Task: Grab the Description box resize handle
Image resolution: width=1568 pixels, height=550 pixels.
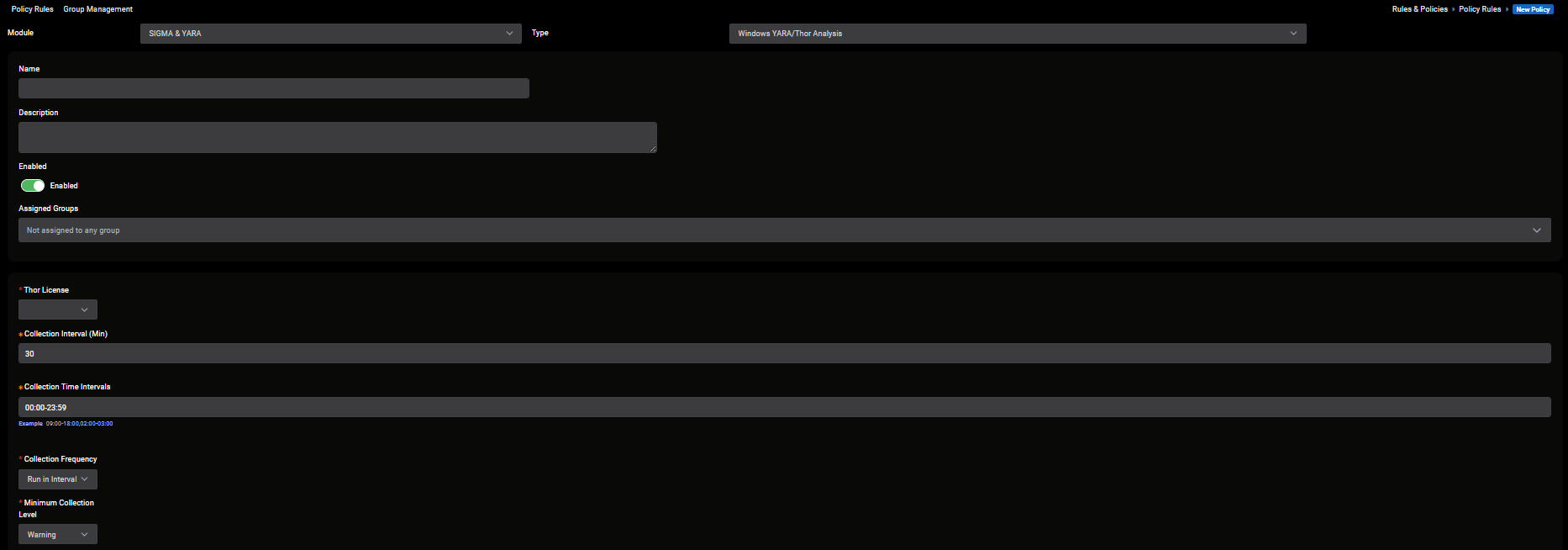Action: 653,149
